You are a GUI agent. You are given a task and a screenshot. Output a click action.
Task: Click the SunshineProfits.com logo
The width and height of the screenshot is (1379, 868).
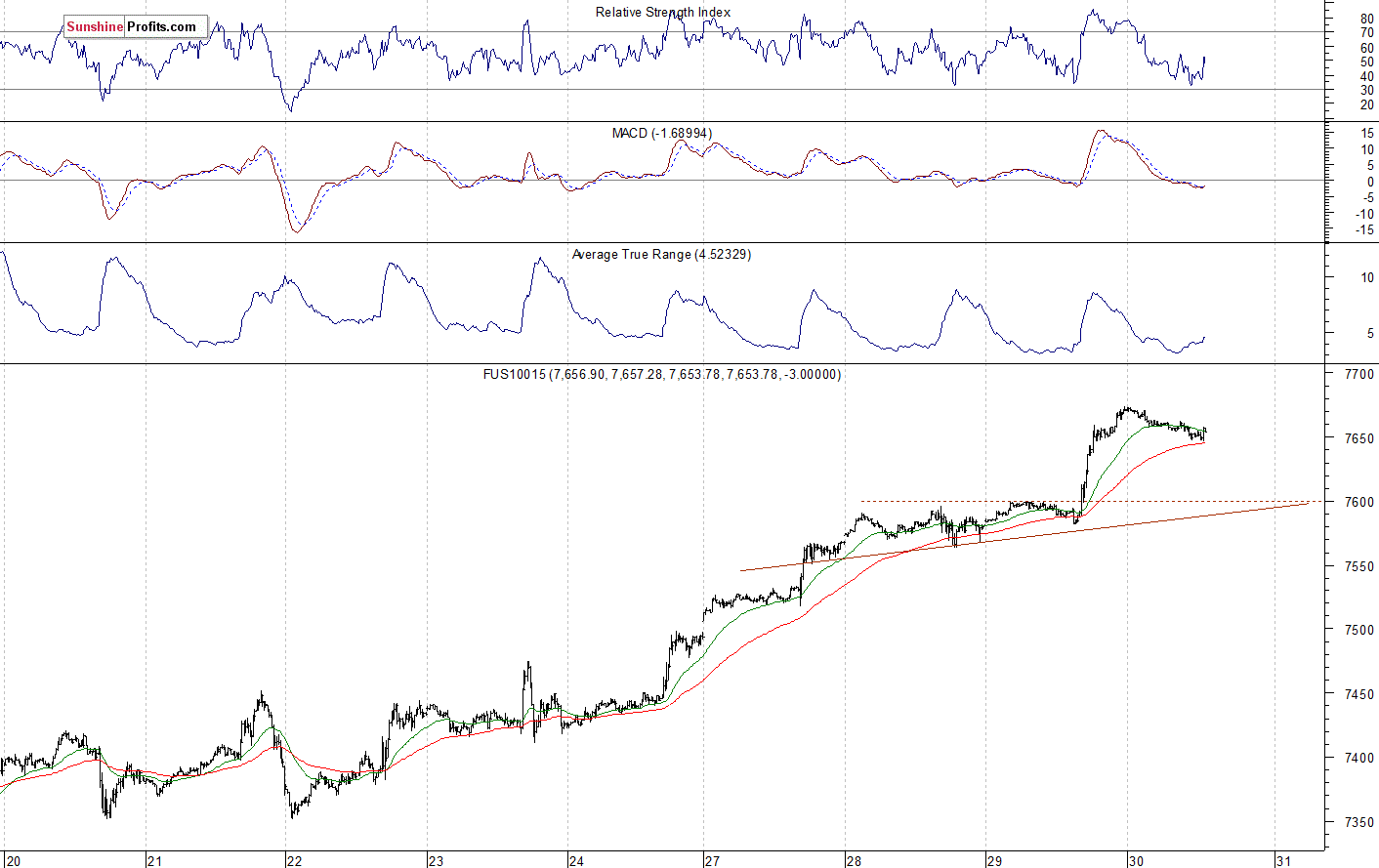click(x=136, y=27)
